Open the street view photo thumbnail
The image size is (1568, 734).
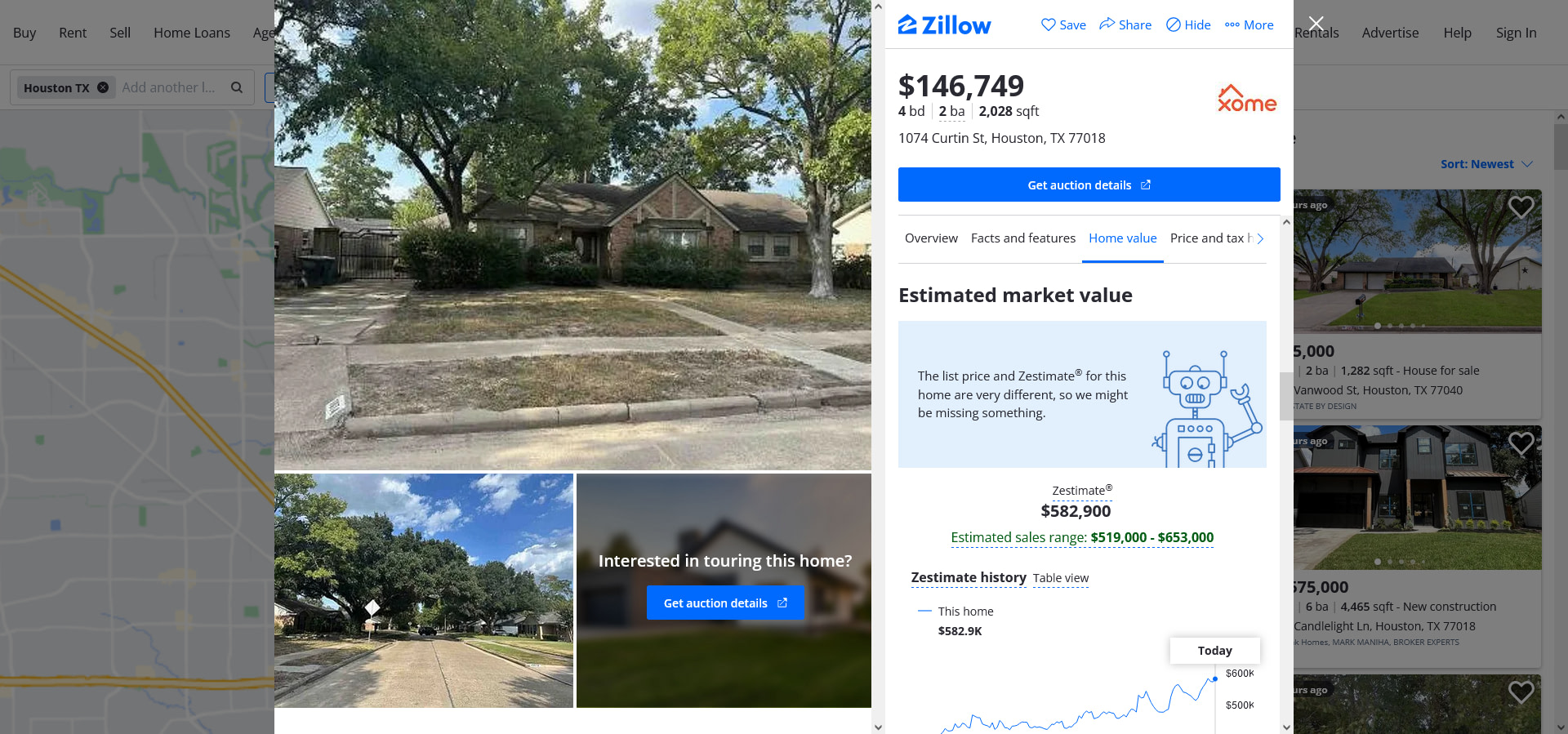(424, 590)
